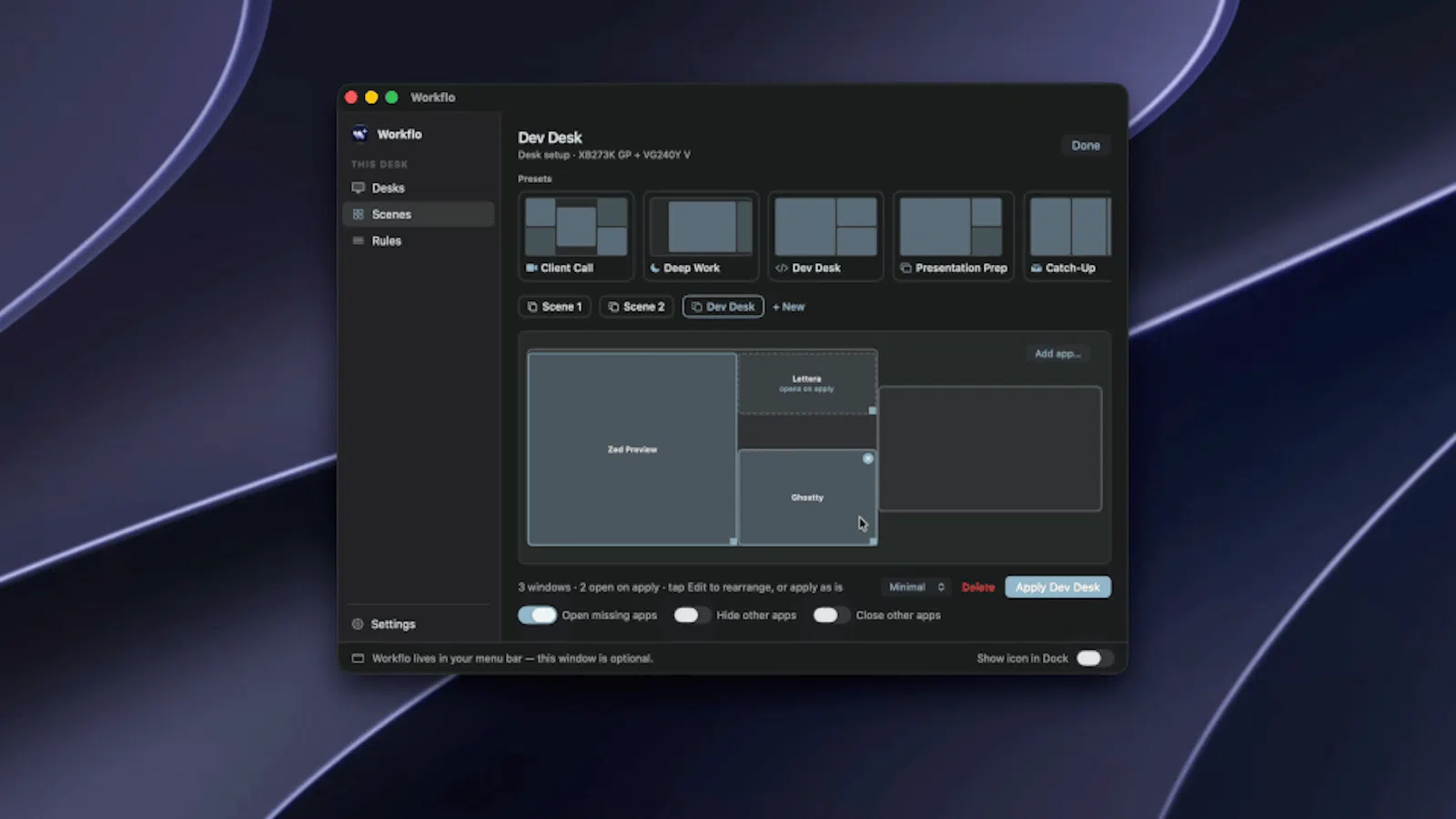This screenshot has height=819, width=1456.
Task: Click the Done button
Action: [x=1086, y=146]
